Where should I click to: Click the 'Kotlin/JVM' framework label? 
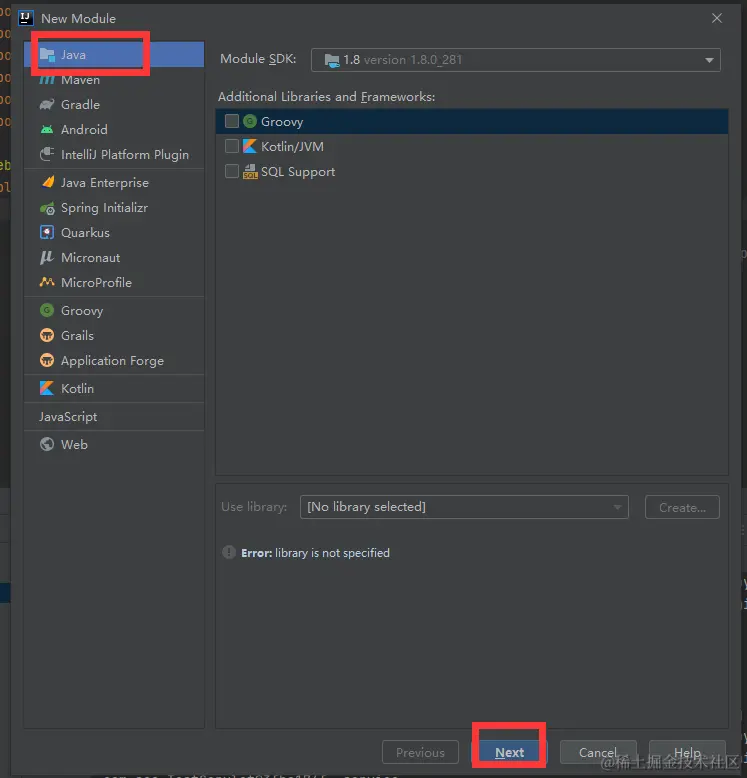click(292, 146)
